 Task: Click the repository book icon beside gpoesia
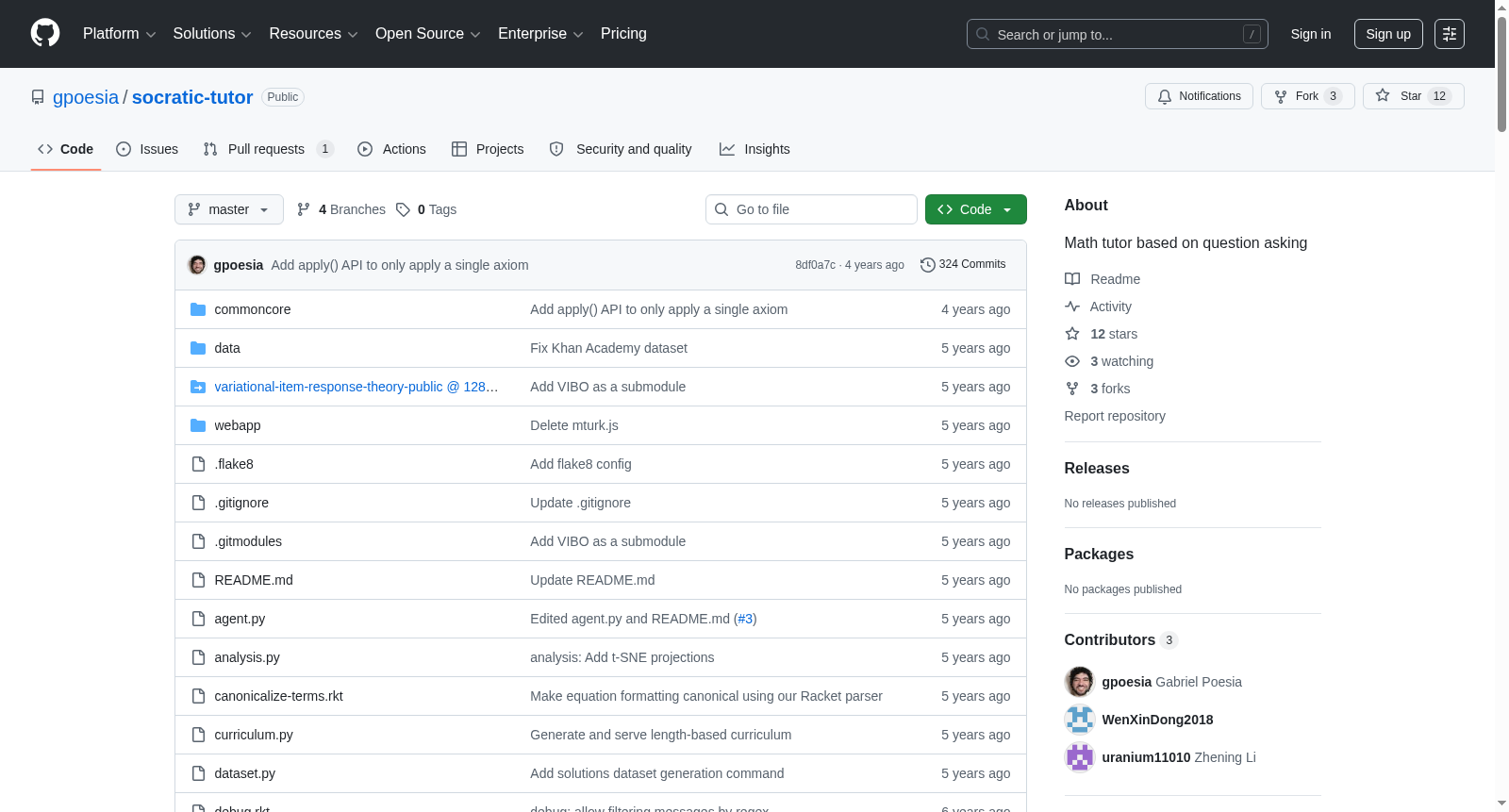coord(38,97)
